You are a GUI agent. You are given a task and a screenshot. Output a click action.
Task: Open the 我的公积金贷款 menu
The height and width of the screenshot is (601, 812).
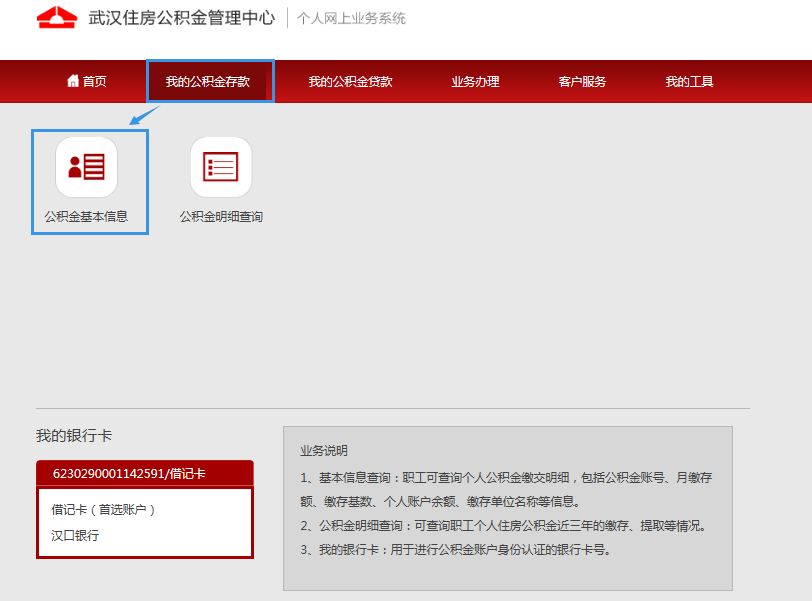click(x=350, y=82)
